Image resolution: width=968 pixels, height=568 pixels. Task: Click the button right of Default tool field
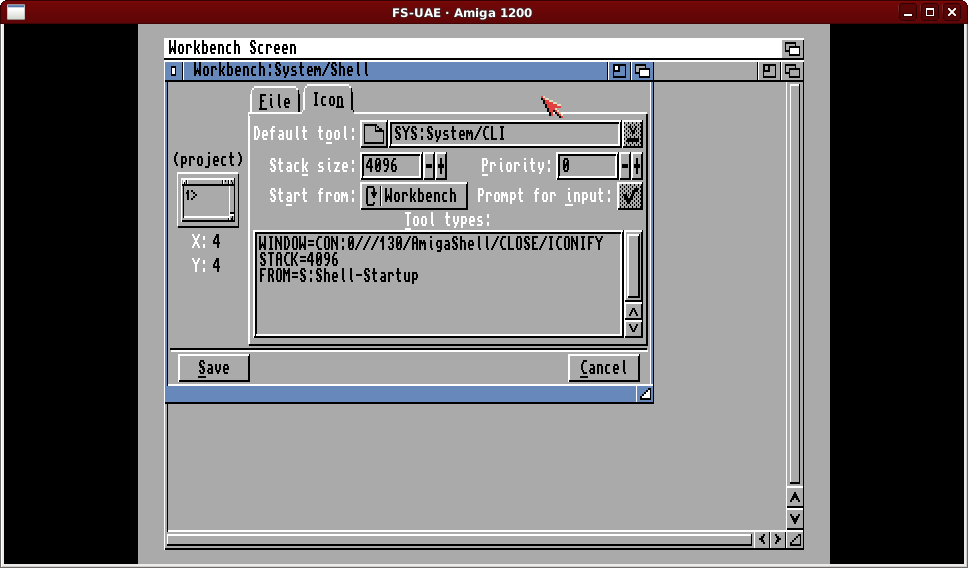(632, 134)
